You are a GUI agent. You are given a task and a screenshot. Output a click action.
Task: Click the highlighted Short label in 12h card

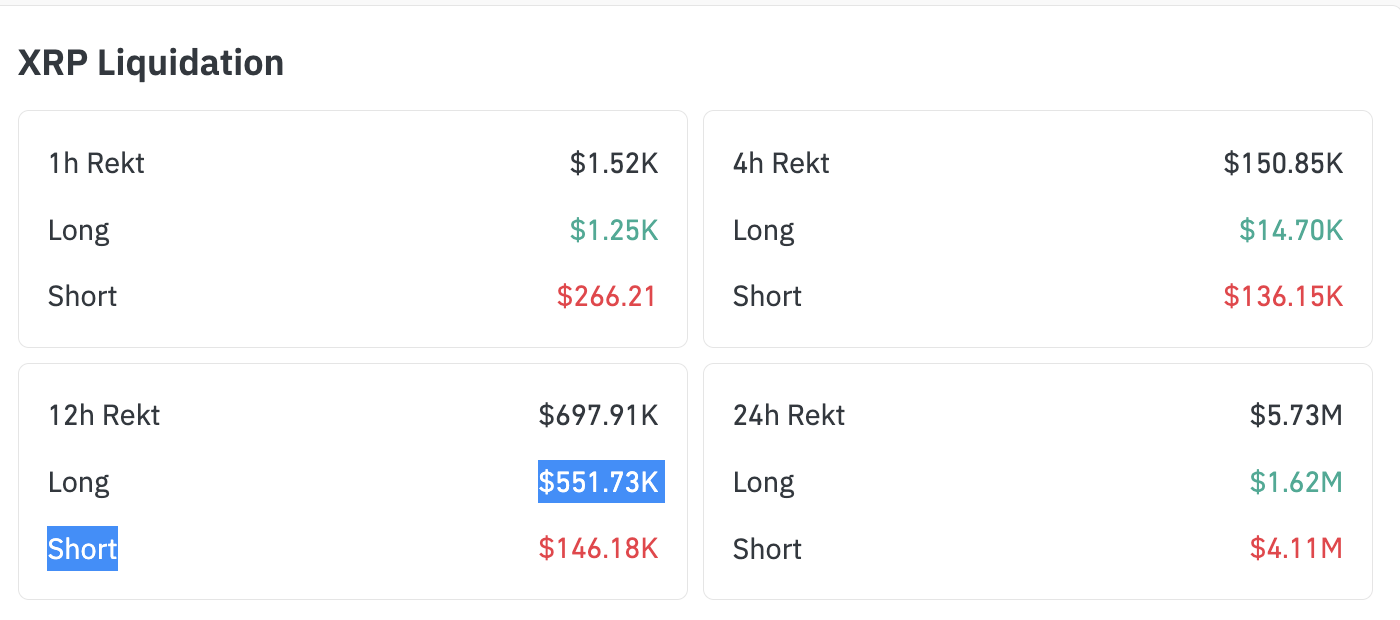click(x=82, y=549)
